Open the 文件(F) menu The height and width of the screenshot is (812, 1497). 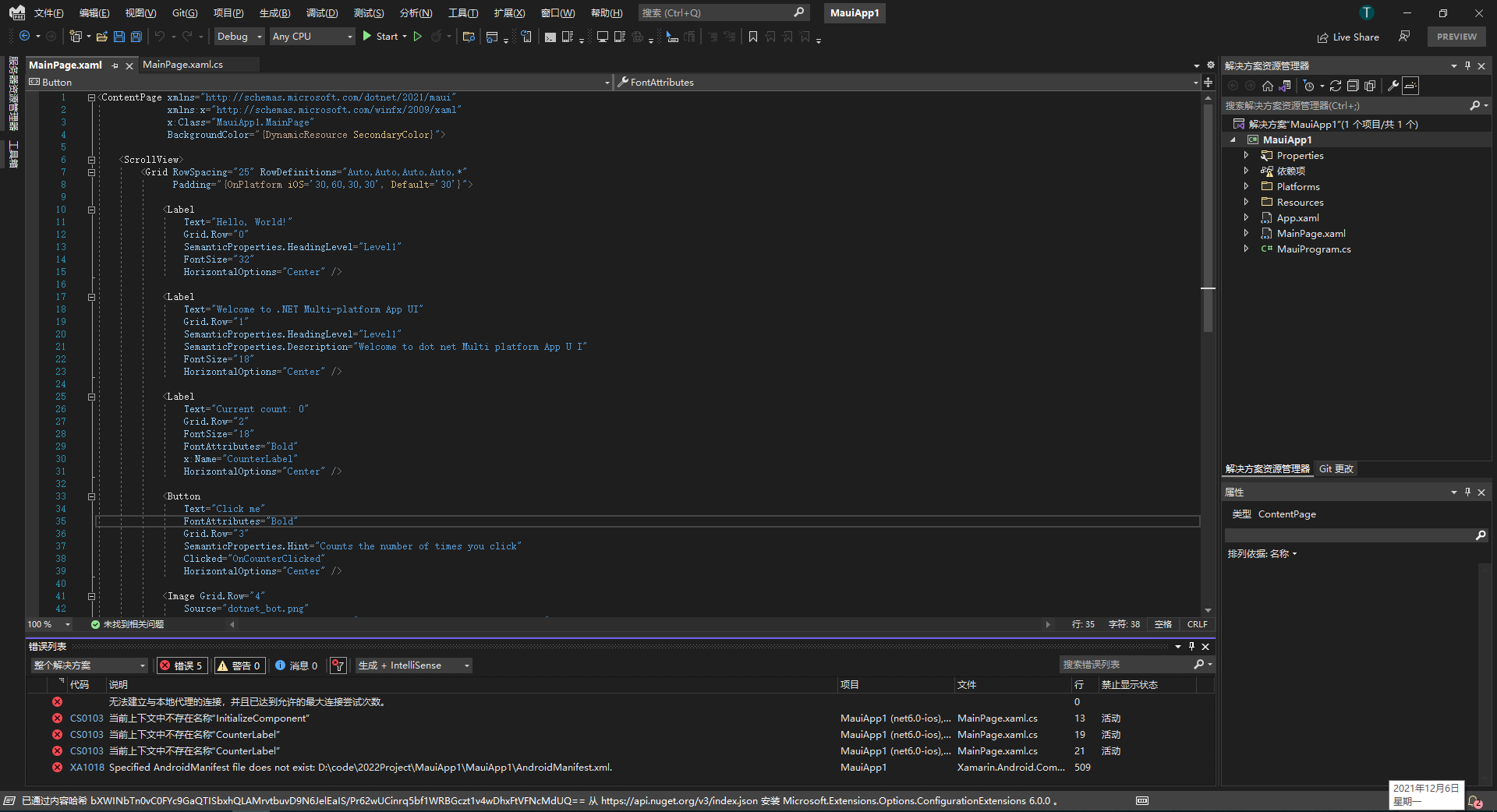(48, 13)
